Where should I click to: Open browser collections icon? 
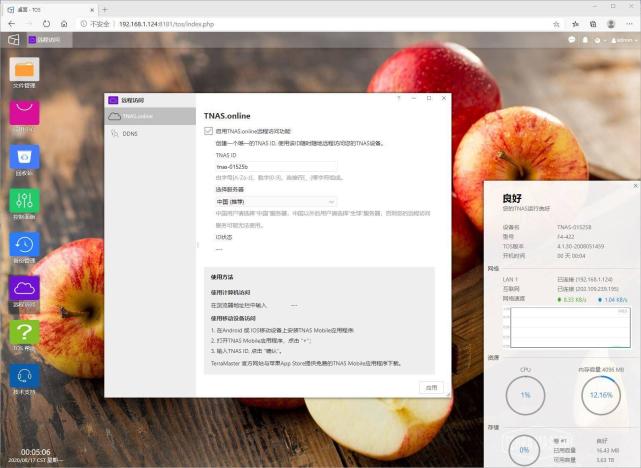click(x=593, y=24)
